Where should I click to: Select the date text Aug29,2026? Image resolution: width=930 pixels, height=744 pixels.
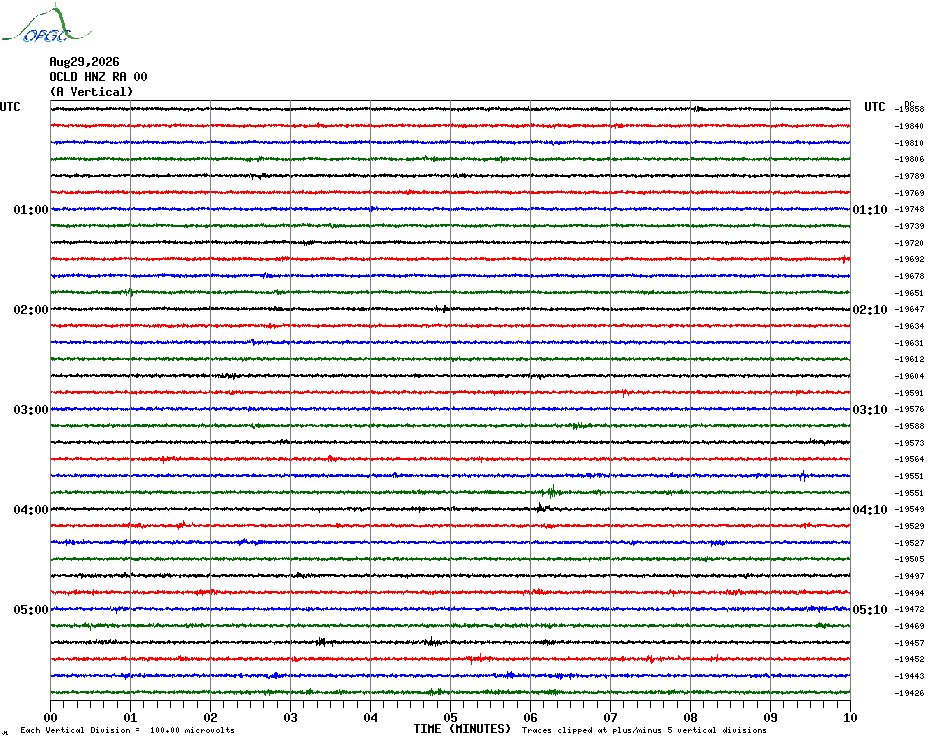[x=84, y=62]
